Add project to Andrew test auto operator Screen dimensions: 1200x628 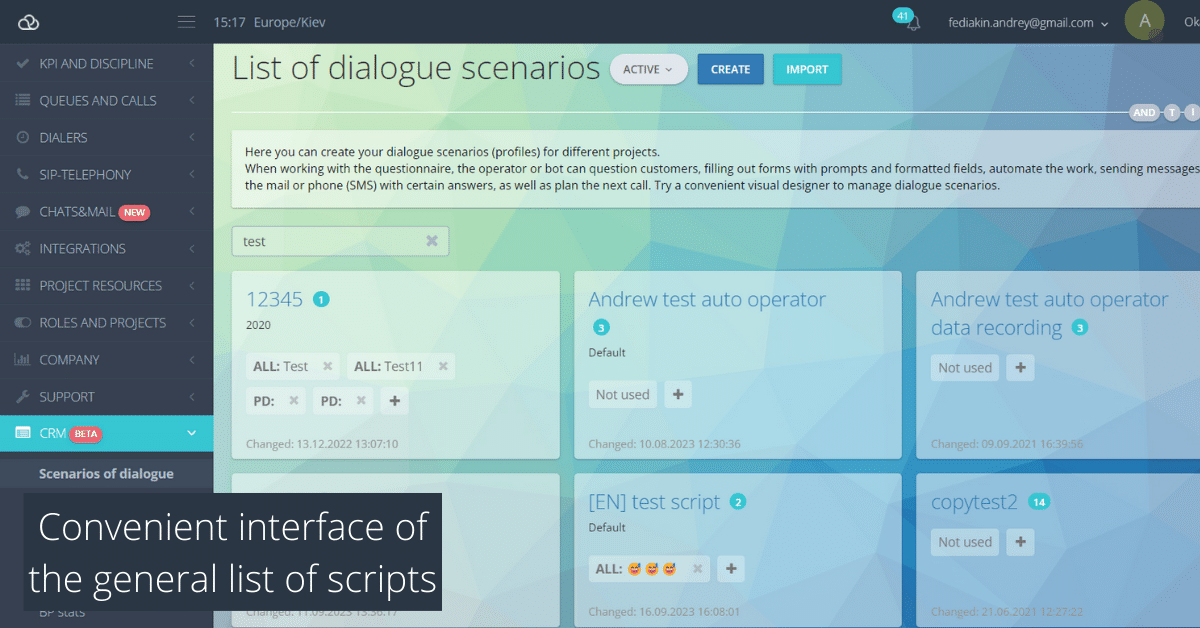pyautogui.click(x=678, y=395)
